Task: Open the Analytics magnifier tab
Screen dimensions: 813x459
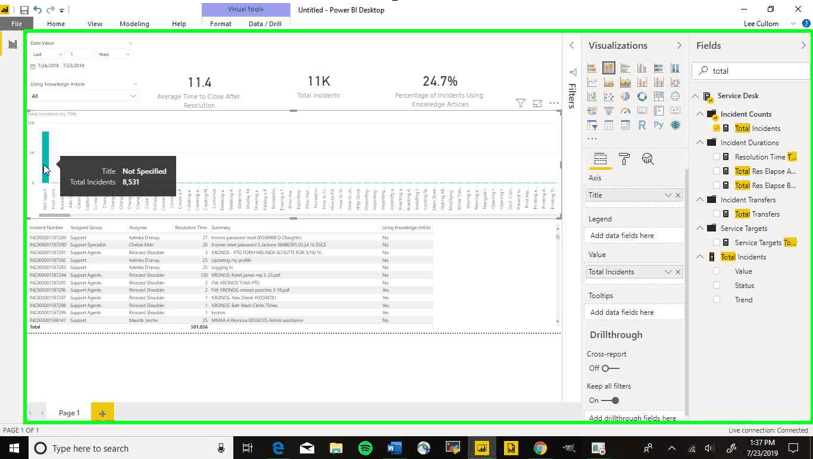Action: point(648,159)
